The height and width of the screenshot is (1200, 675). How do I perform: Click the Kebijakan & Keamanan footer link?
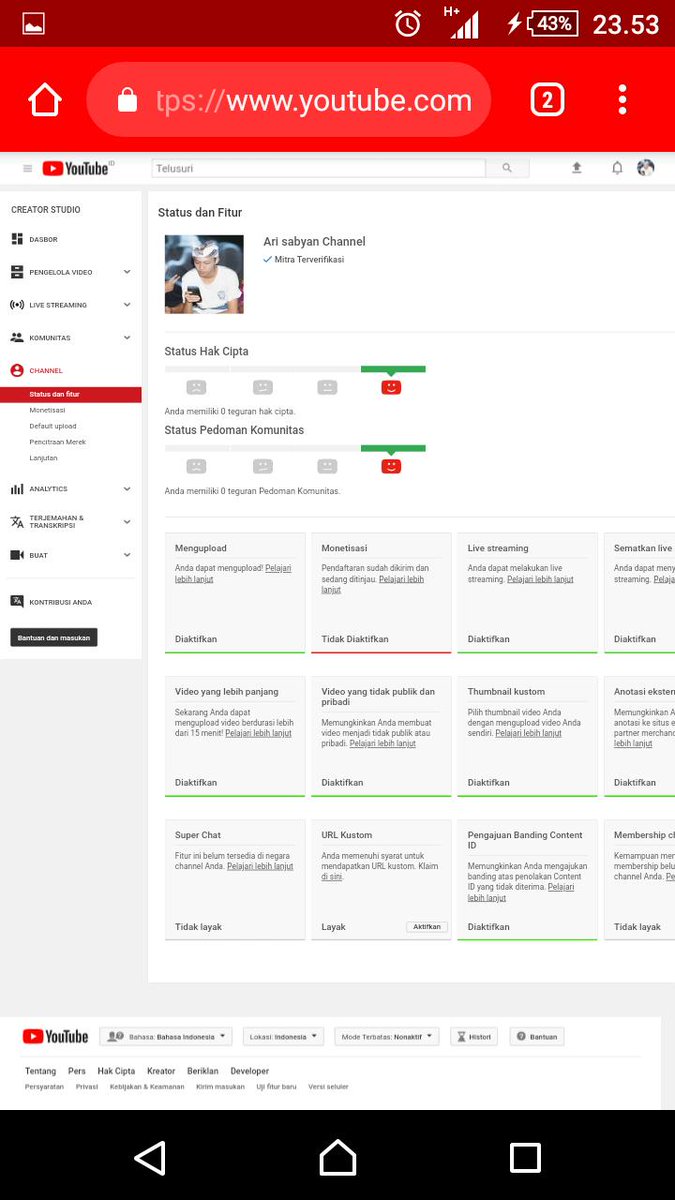[x=147, y=1087]
